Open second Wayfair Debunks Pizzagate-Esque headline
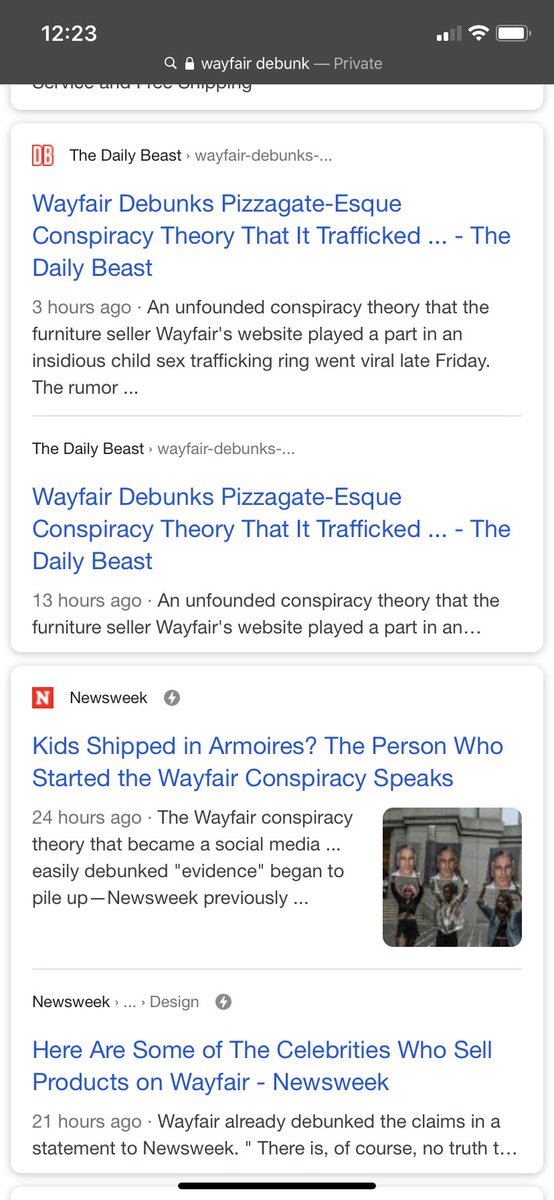The height and width of the screenshot is (1200, 554). click(271, 529)
